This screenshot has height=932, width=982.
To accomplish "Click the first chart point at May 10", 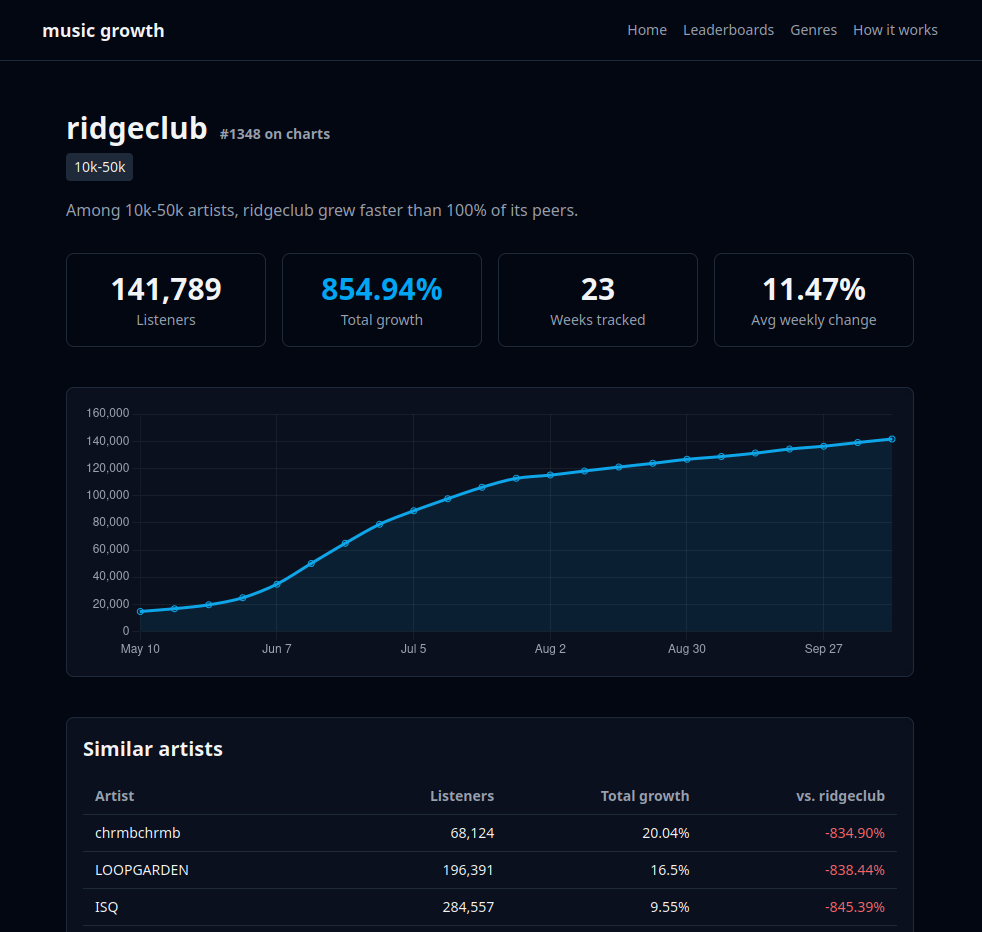I will pos(140,611).
